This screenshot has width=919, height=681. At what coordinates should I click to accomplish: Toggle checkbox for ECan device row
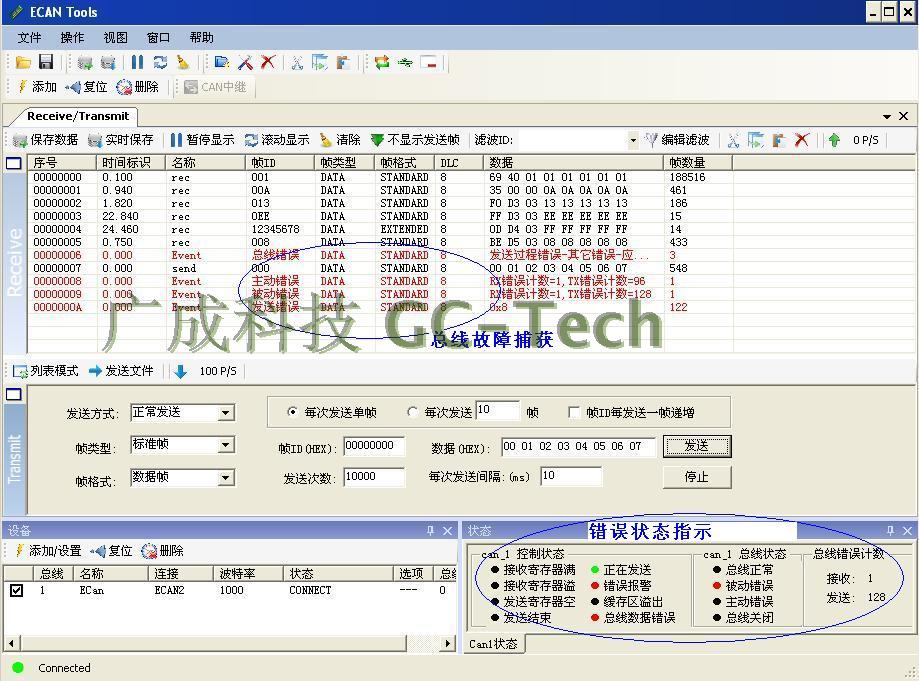(16, 591)
